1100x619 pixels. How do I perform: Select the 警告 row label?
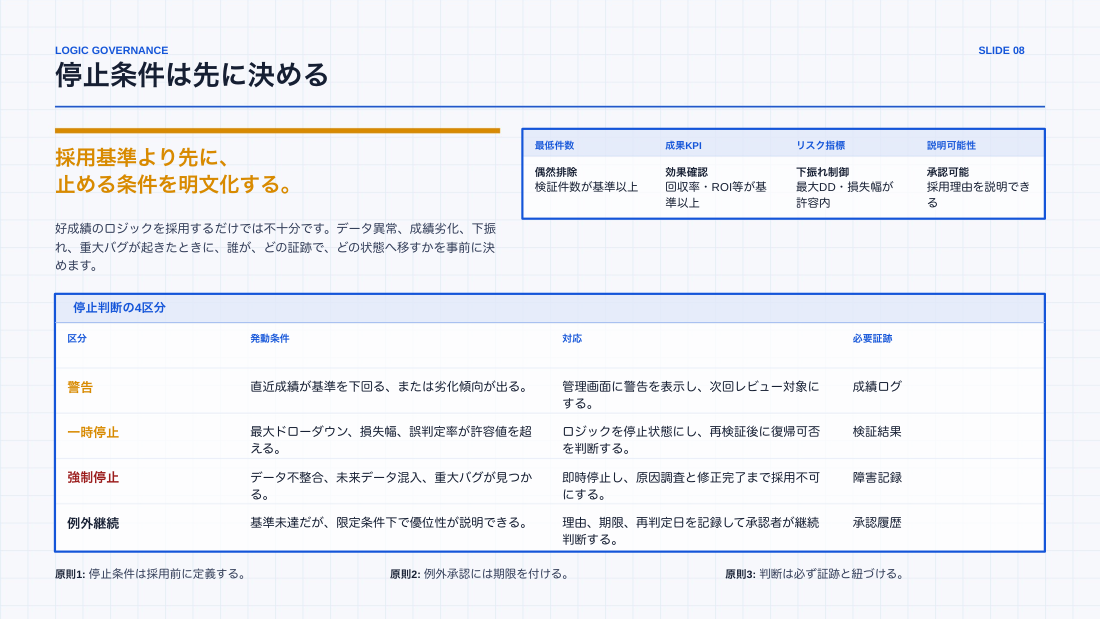tap(80, 387)
